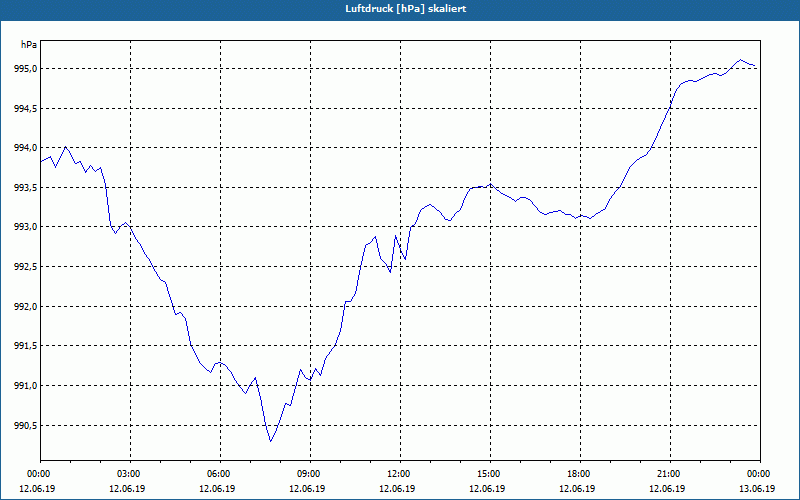800x500 pixels.
Task: Select the 993,5 y-axis value label
Action: [x=26, y=187]
